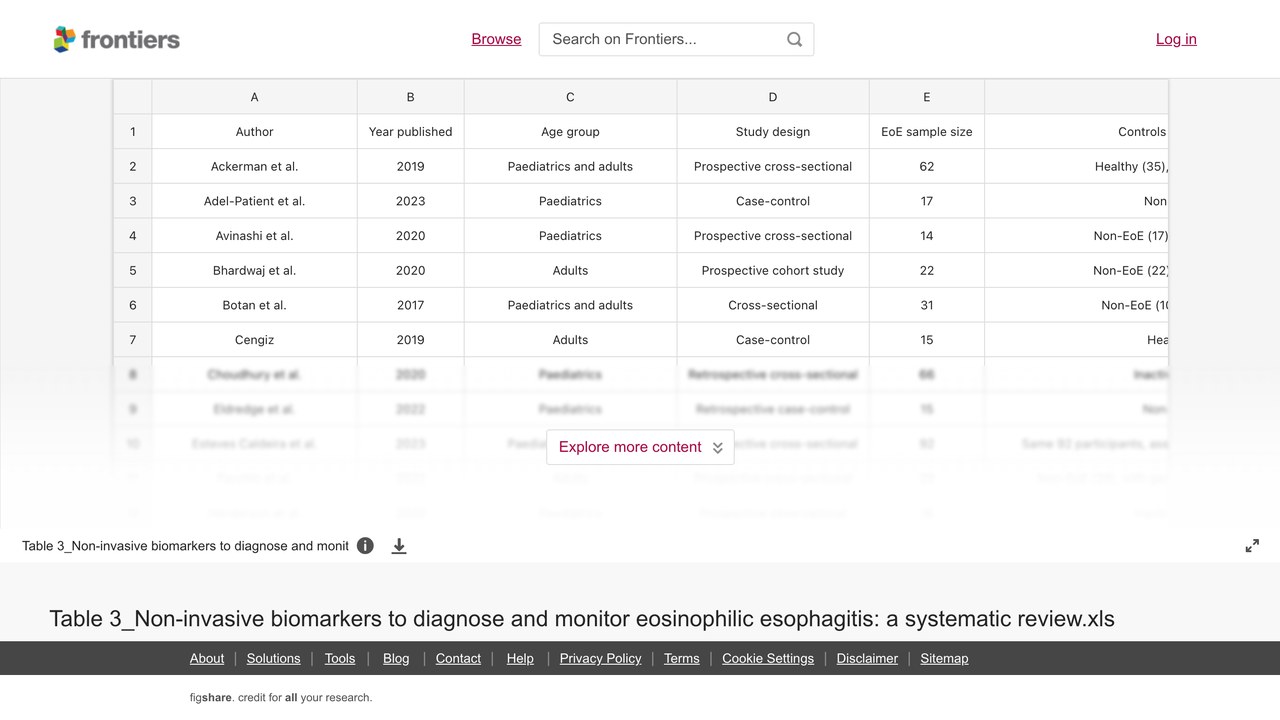
Task: Click the 2017 year cell
Action: [410, 305]
